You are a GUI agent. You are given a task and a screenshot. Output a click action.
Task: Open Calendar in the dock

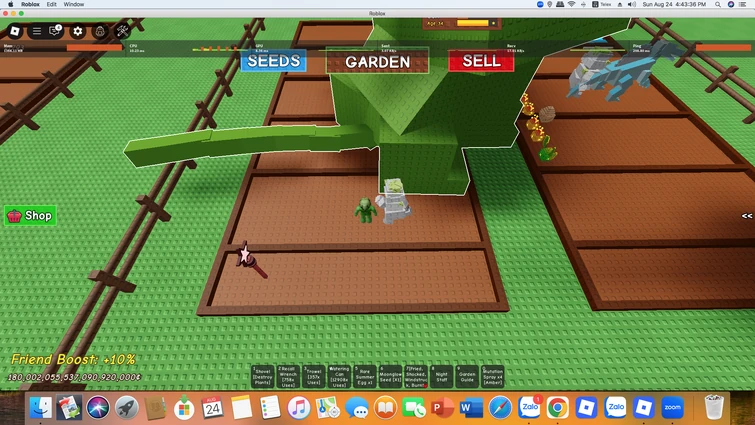tap(212, 408)
